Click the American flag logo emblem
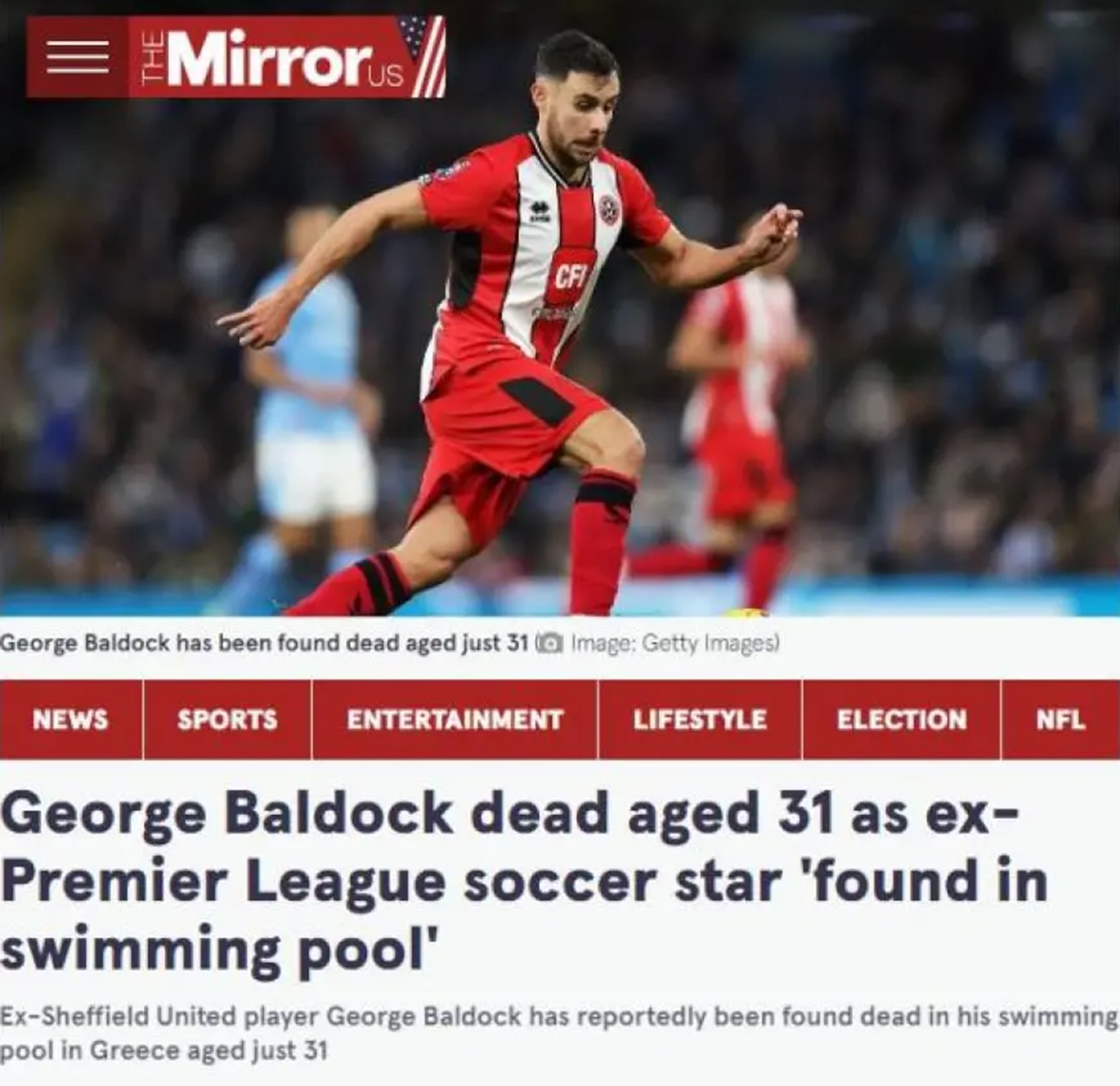The image size is (1120, 1086). pos(422,56)
